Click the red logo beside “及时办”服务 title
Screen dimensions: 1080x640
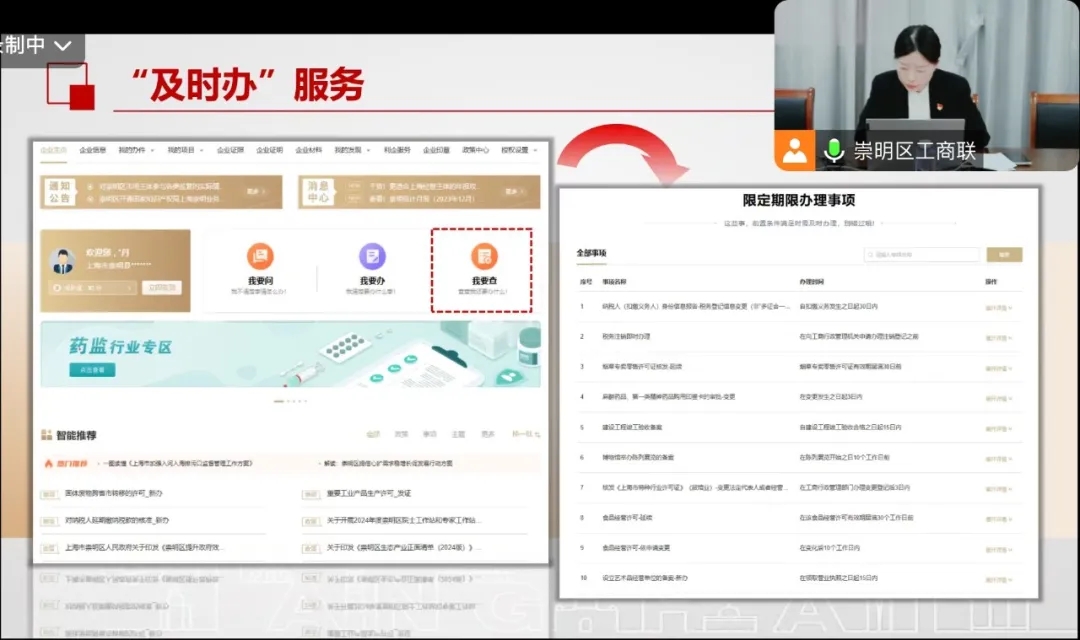[71, 86]
